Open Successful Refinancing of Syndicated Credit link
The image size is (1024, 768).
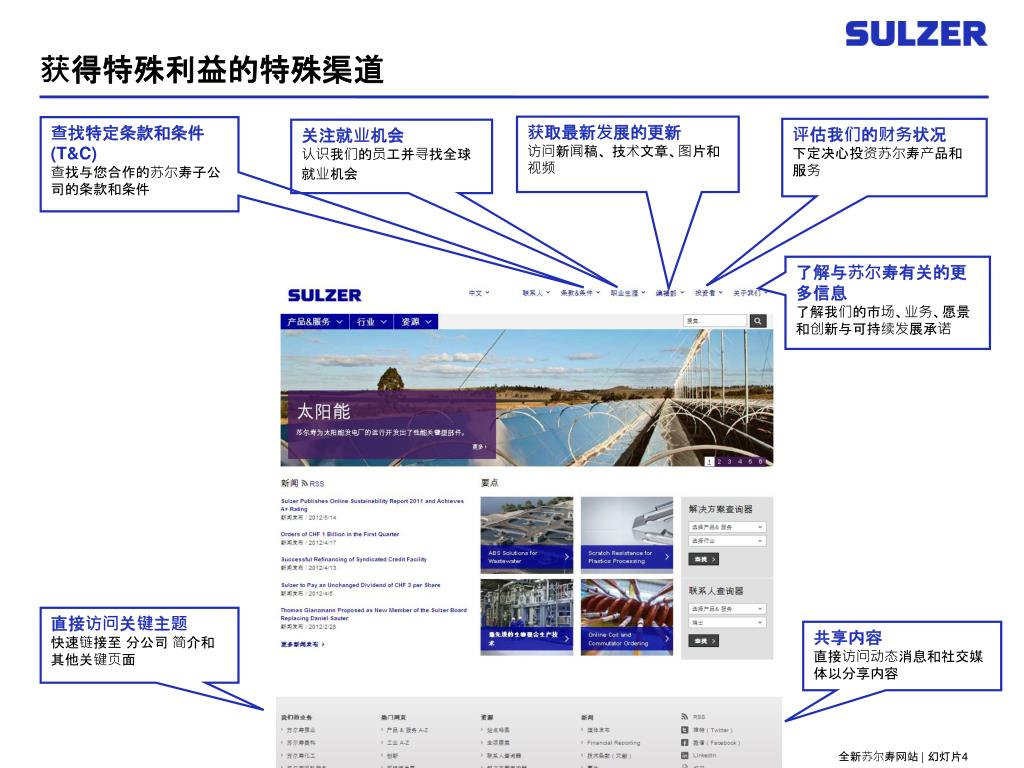[353, 560]
